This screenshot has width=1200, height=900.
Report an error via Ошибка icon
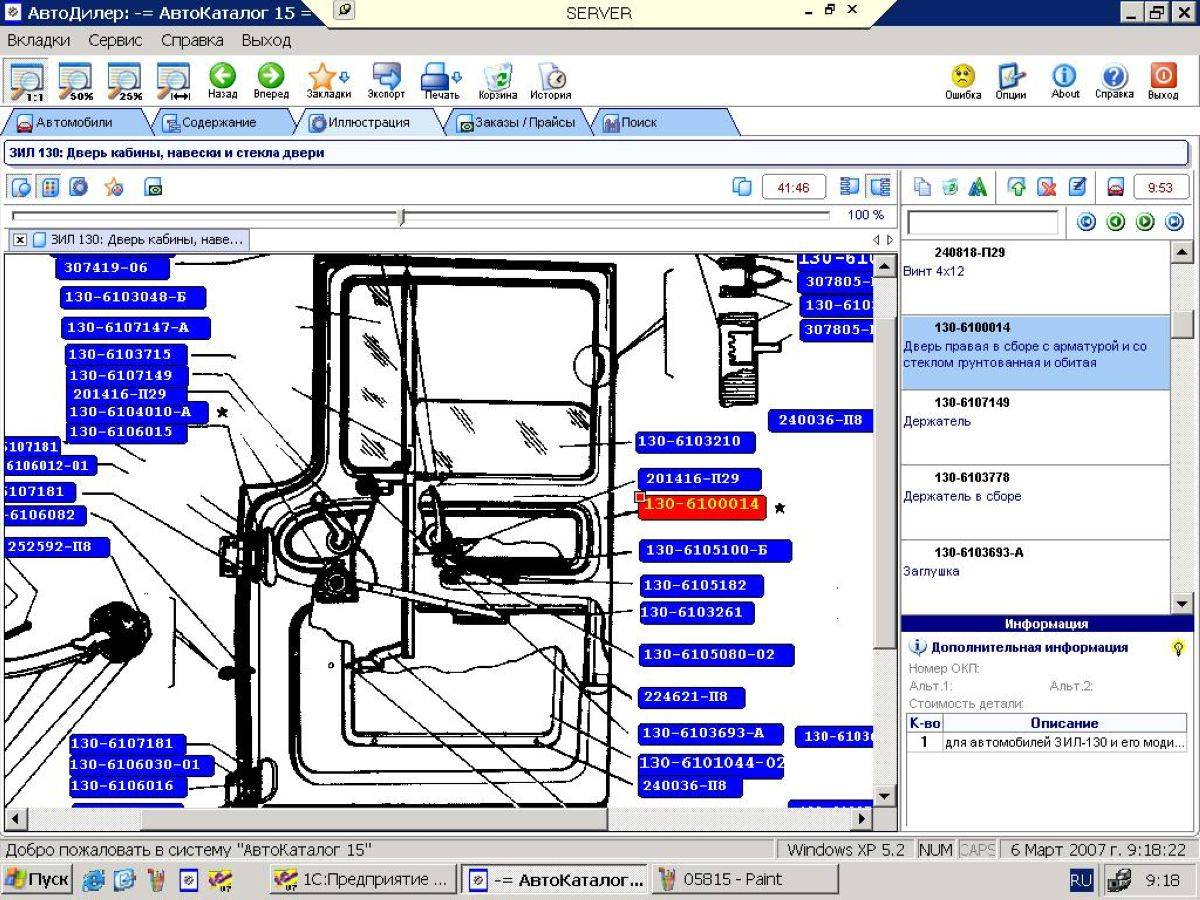click(x=963, y=81)
